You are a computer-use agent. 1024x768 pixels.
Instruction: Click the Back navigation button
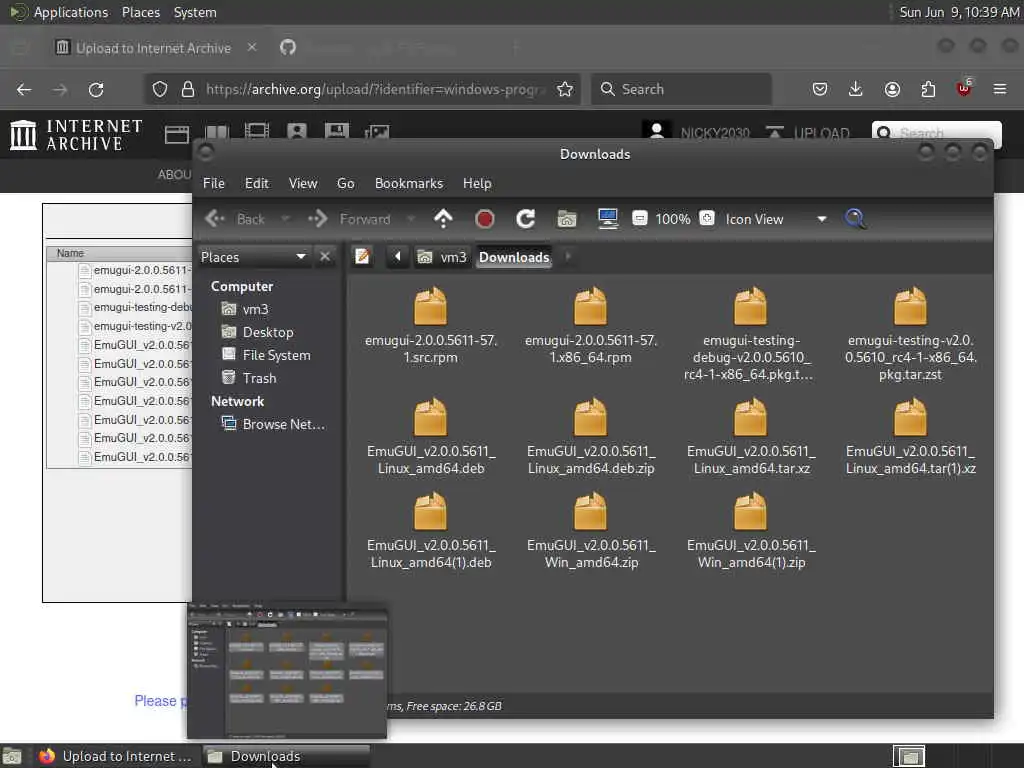tap(235, 219)
